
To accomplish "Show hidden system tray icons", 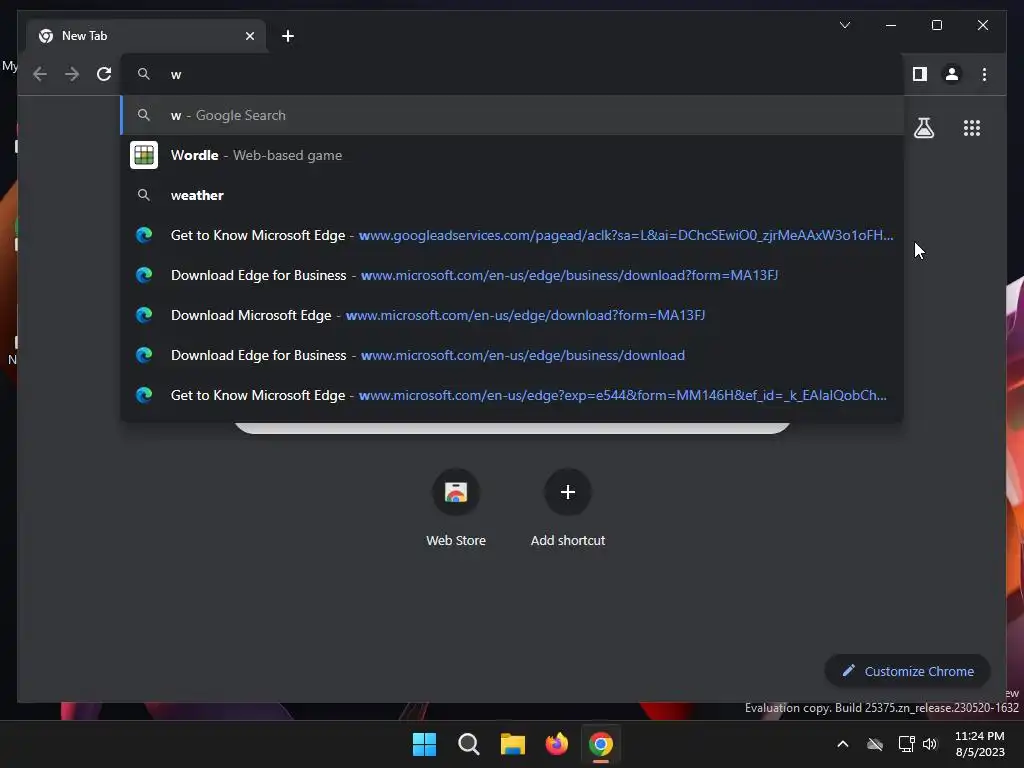I will [843, 744].
